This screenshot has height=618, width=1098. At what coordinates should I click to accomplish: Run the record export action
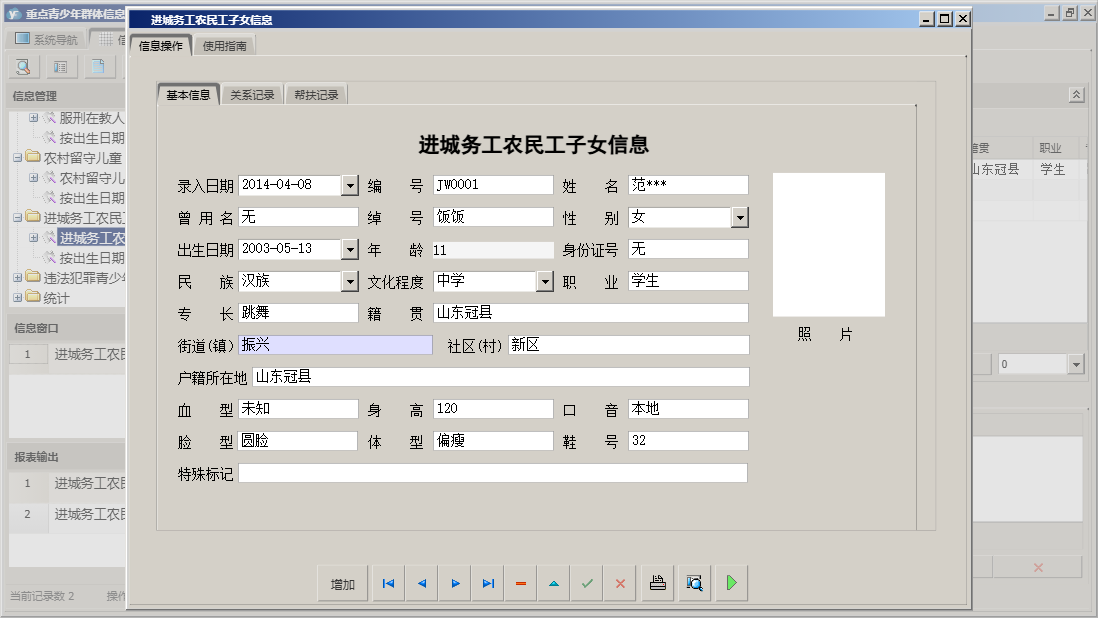click(731, 582)
